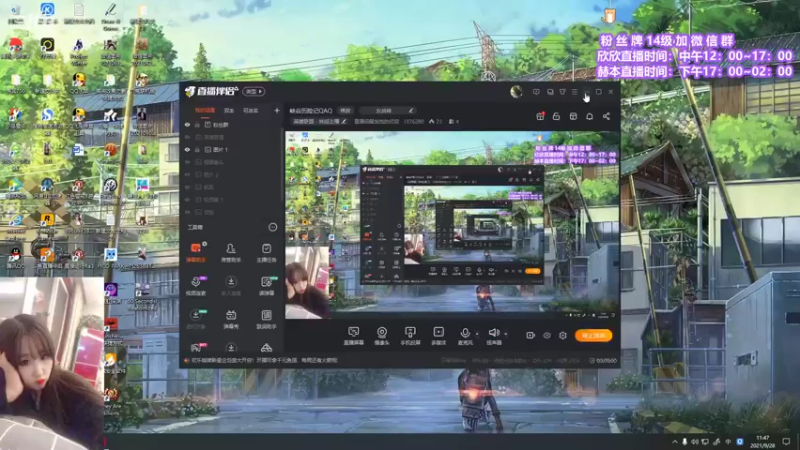Show hidden icons in Windows system tray
Image resolution: width=800 pixels, height=450 pixels.
pyautogui.click(x=674, y=441)
